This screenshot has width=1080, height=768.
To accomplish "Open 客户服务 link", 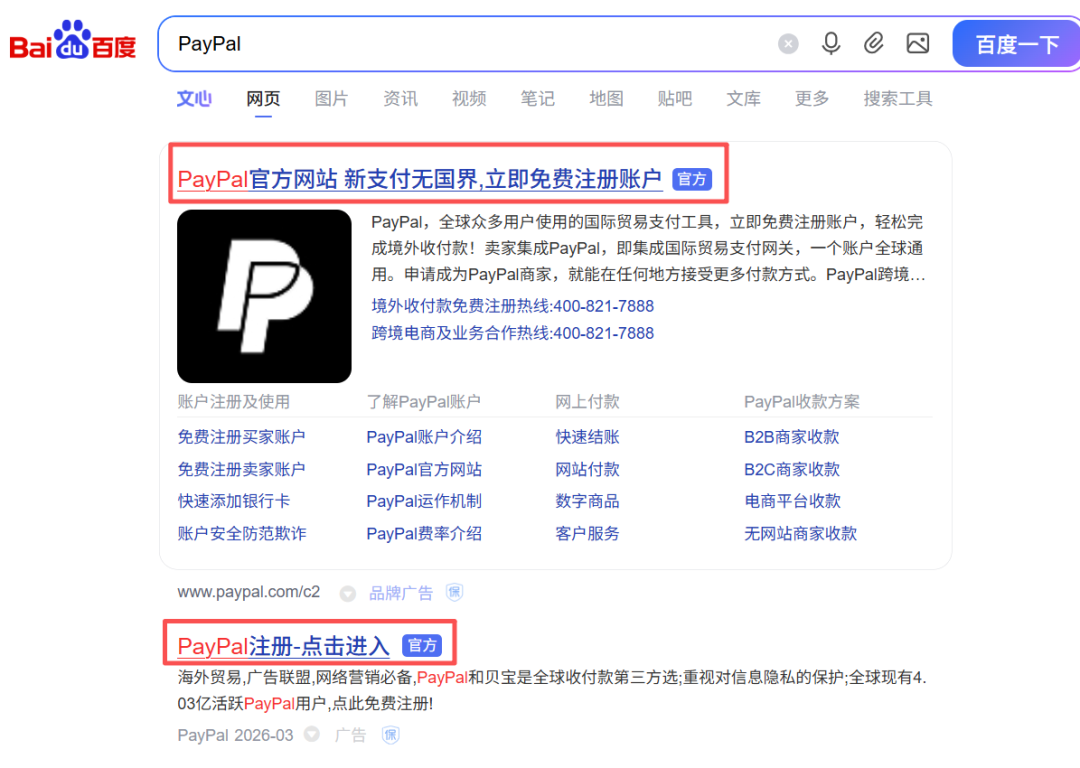I will pyautogui.click(x=588, y=533).
